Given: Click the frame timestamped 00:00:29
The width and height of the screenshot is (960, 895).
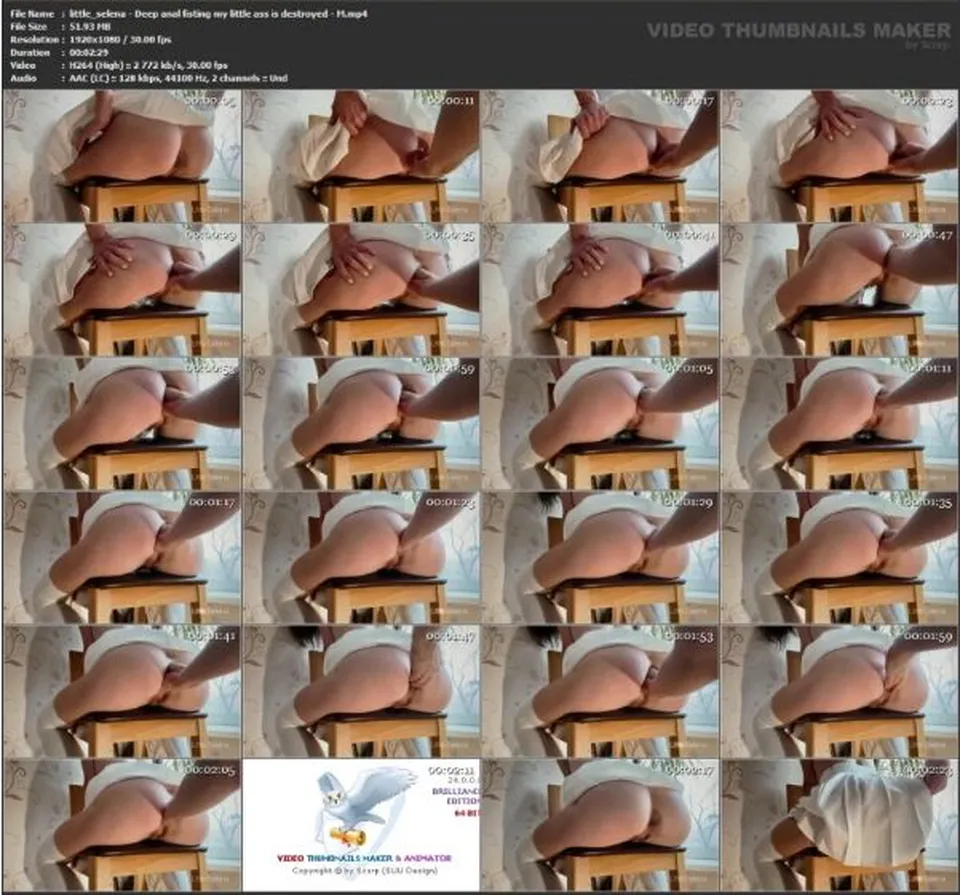Looking at the screenshot, I should click(122, 290).
